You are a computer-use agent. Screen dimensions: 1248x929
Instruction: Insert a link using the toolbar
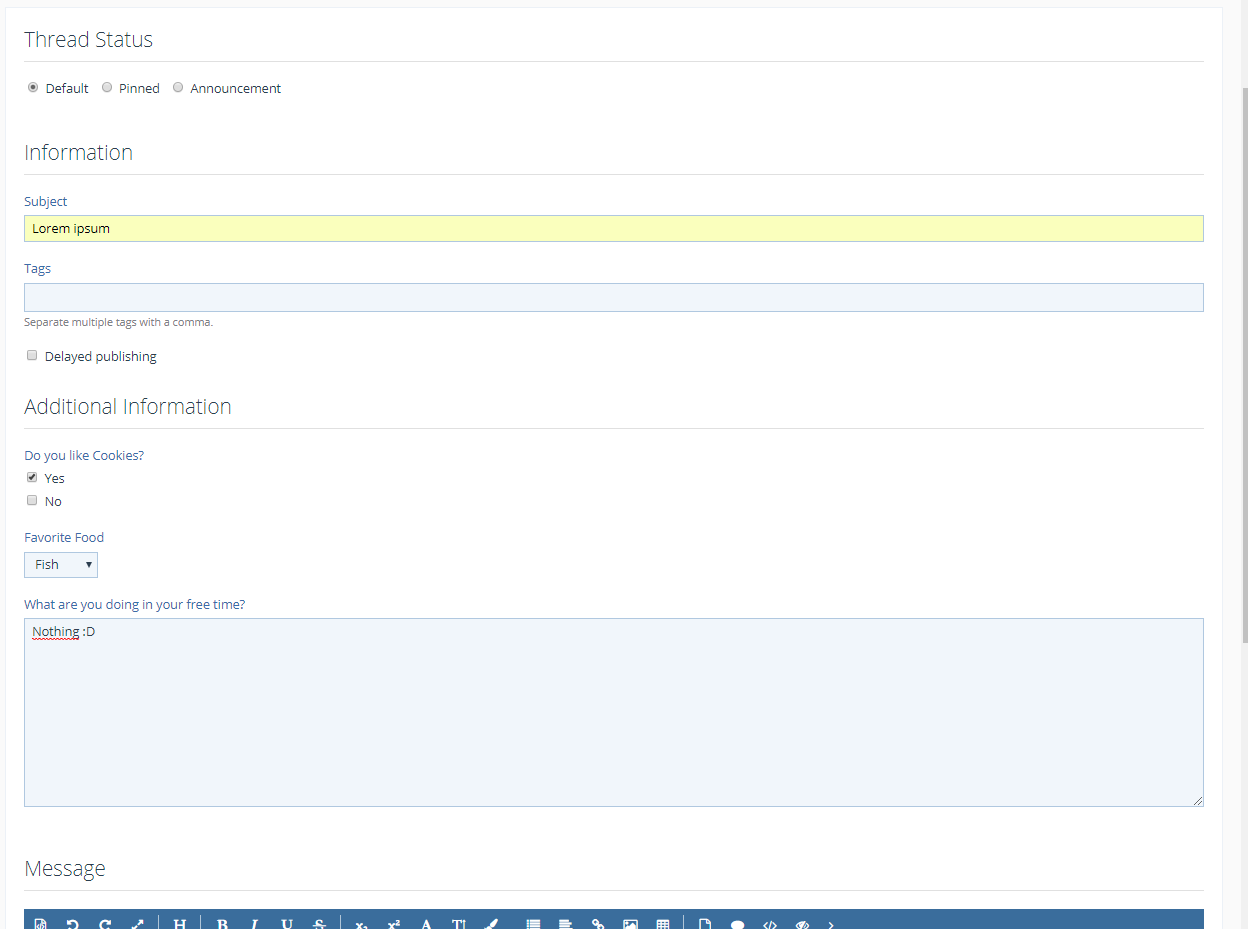pyautogui.click(x=598, y=924)
